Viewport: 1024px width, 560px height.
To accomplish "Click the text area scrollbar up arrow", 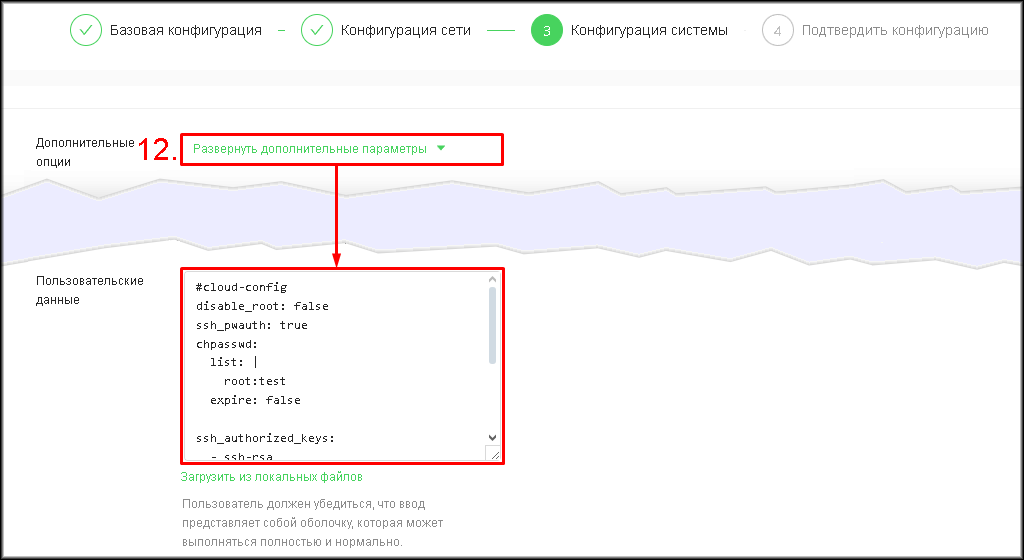I will [x=491, y=282].
